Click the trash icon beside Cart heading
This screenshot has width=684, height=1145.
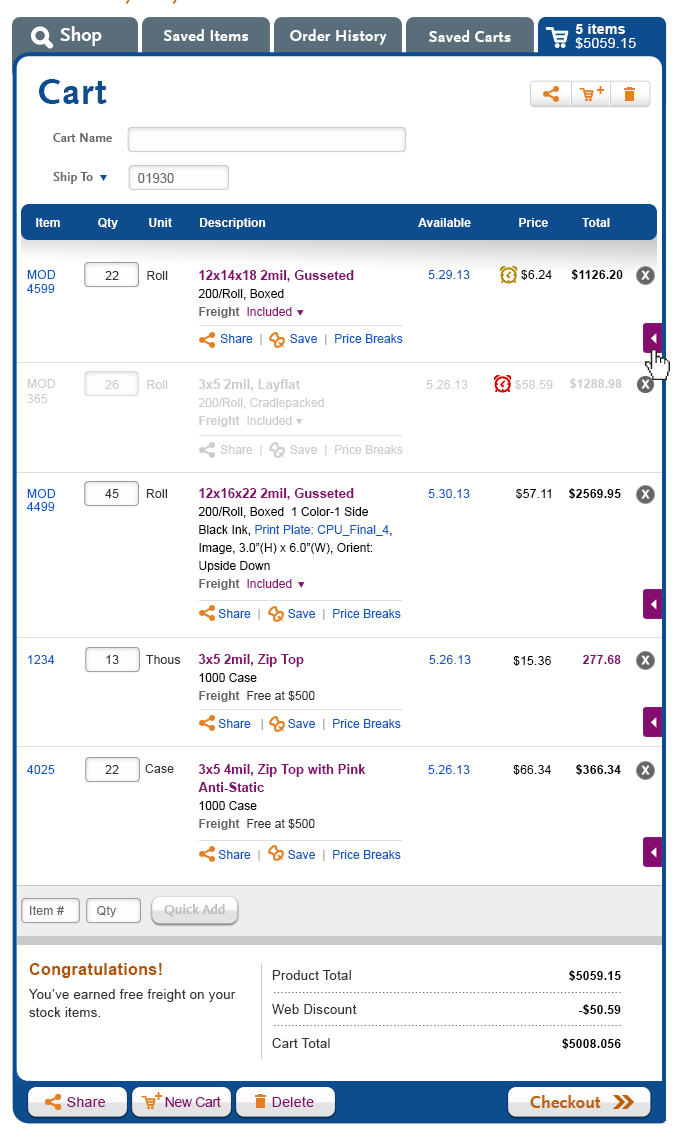tap(629, 94)
